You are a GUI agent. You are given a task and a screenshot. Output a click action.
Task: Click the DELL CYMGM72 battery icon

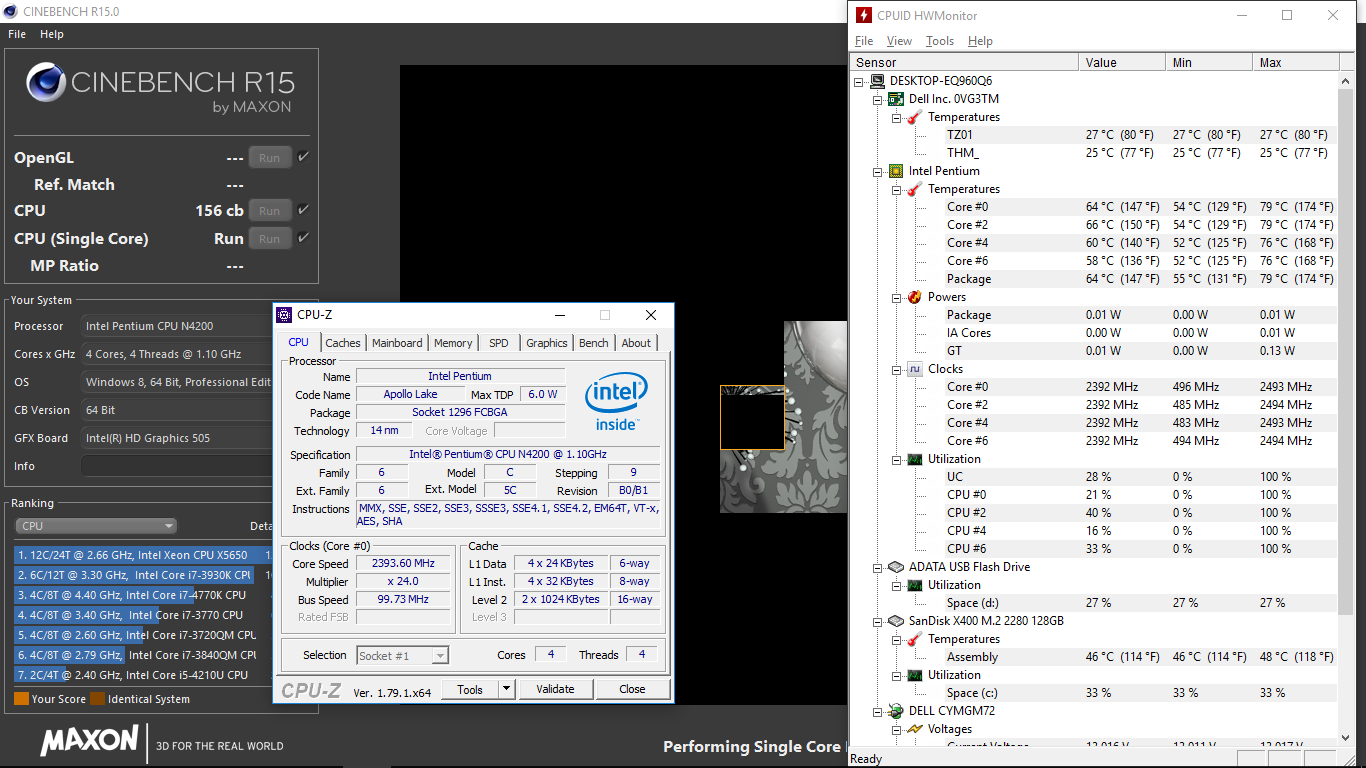(897, 711)
